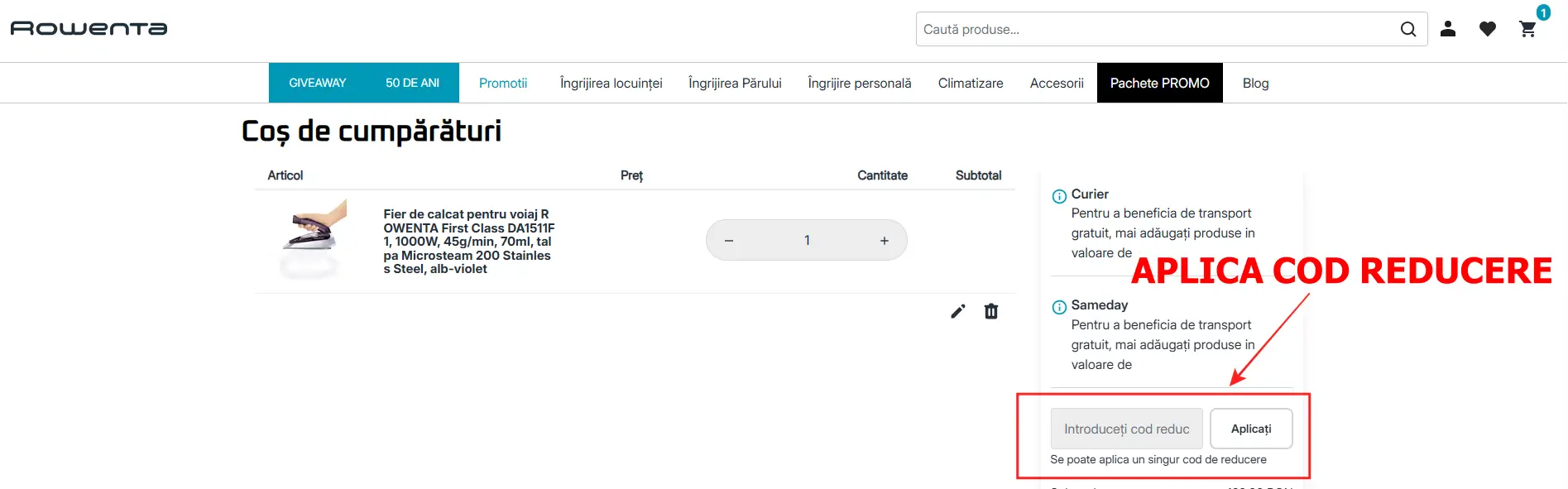The width and height of the screenshot is (1568, 489).
Task: Click the pencil edit item icon
Action: (x=957, y=311)
